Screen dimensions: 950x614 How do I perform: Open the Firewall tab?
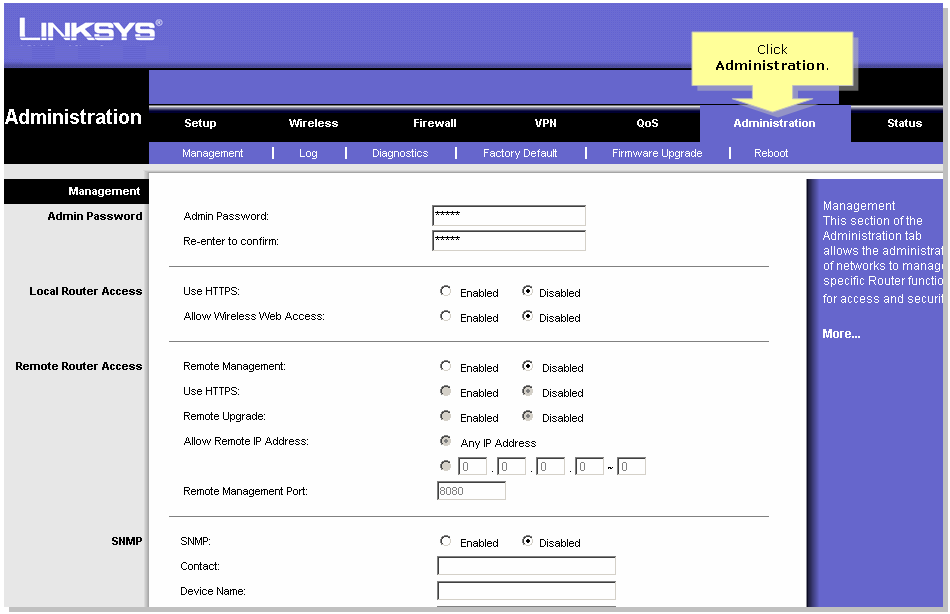[x=434, y=123]
